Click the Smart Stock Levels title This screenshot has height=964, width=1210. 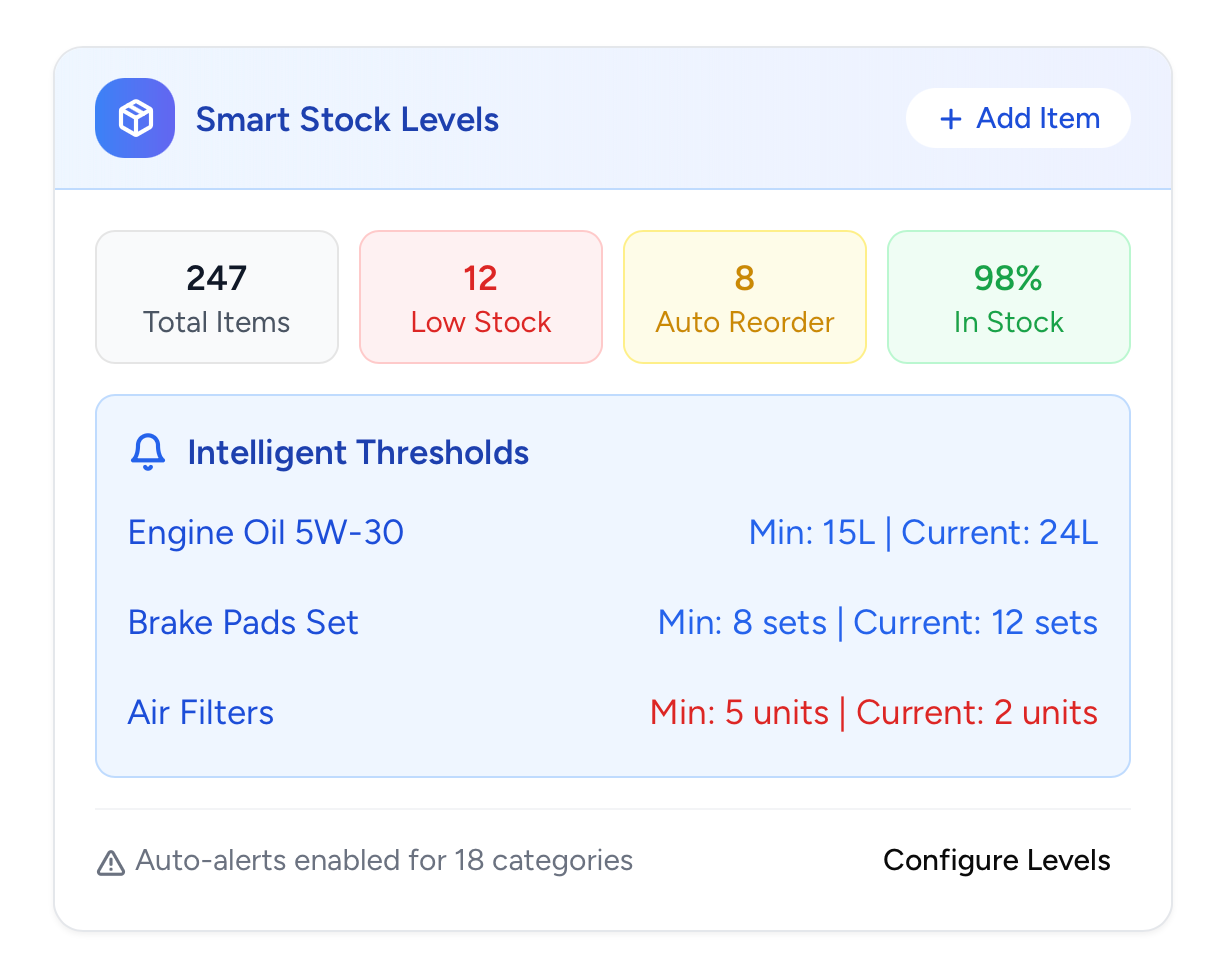(x=347, y=120)
